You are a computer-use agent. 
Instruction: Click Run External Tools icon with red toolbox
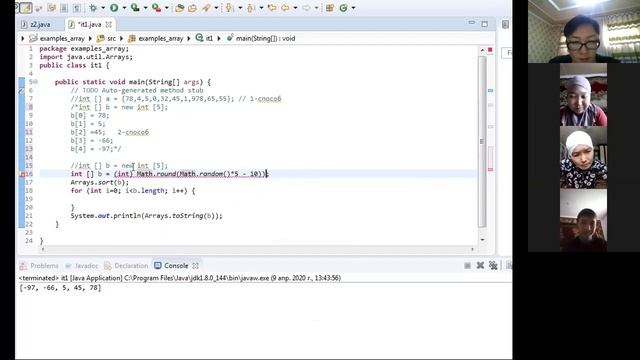[156, 8]
